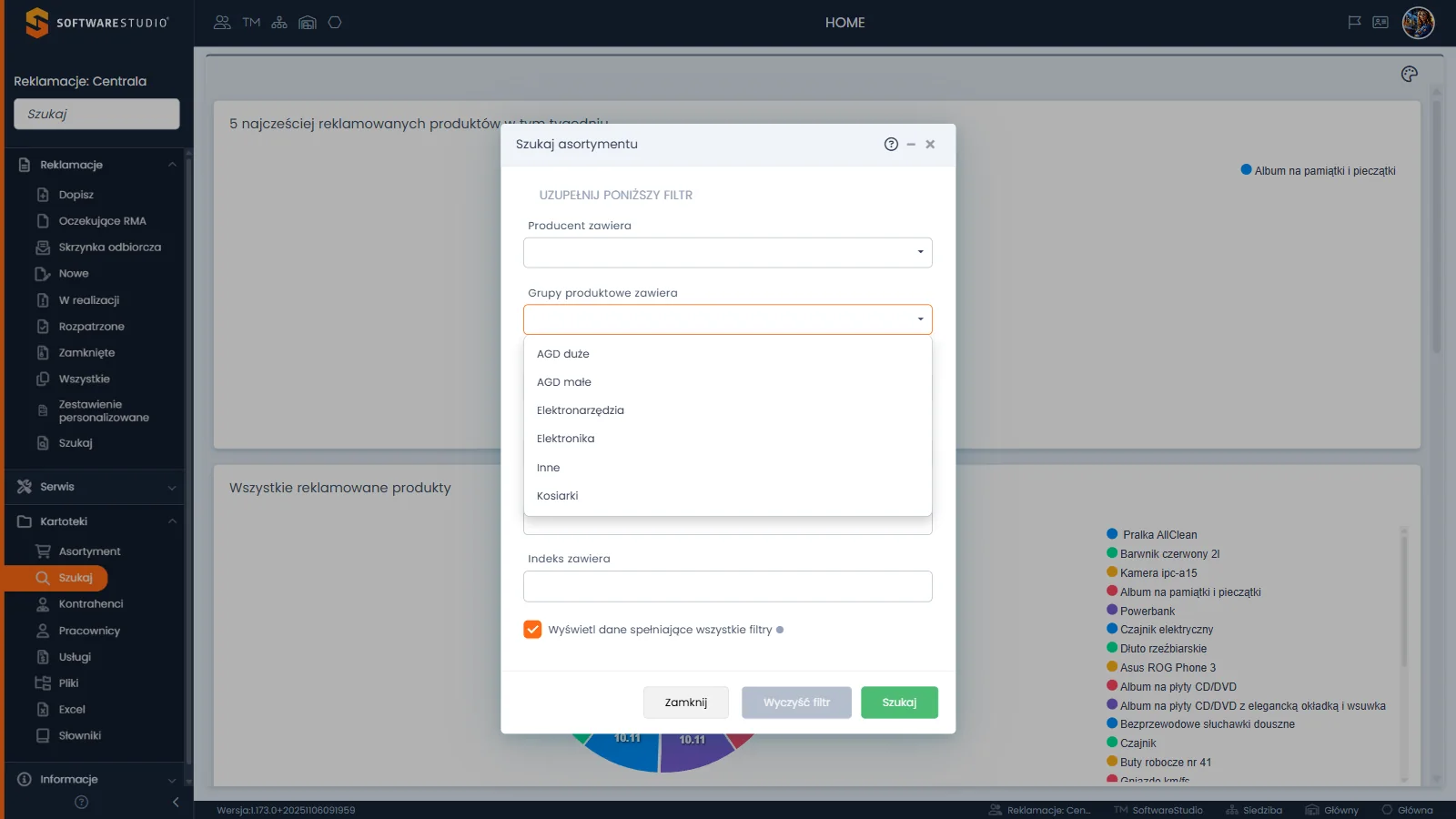Open Słowniki in the sidebar
This screenshot has height=819, width=1456.
pos(80,736)
